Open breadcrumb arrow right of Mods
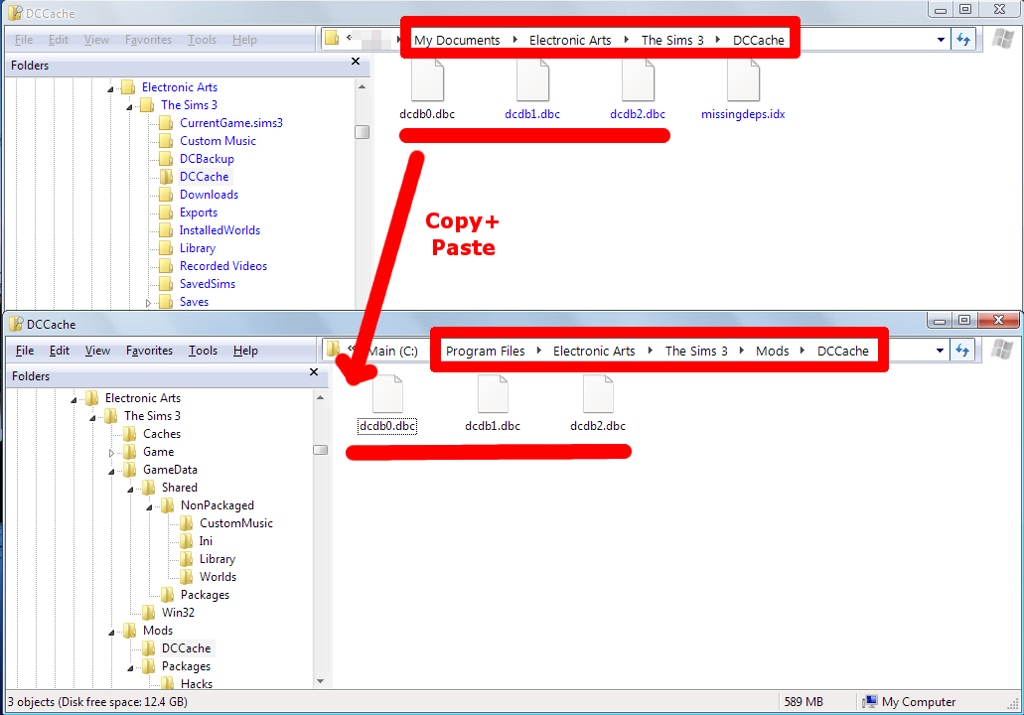 tap(803, 350)
